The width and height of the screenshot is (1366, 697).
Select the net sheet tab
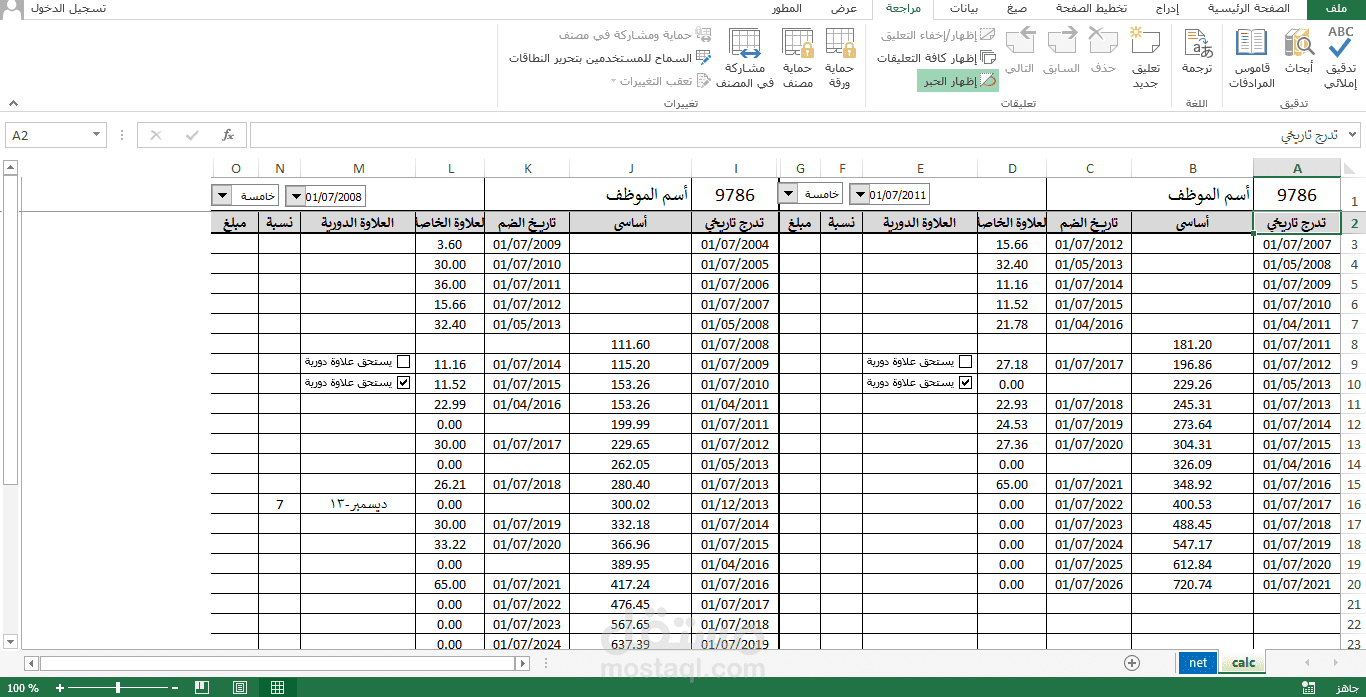[x=1198, y=662]
